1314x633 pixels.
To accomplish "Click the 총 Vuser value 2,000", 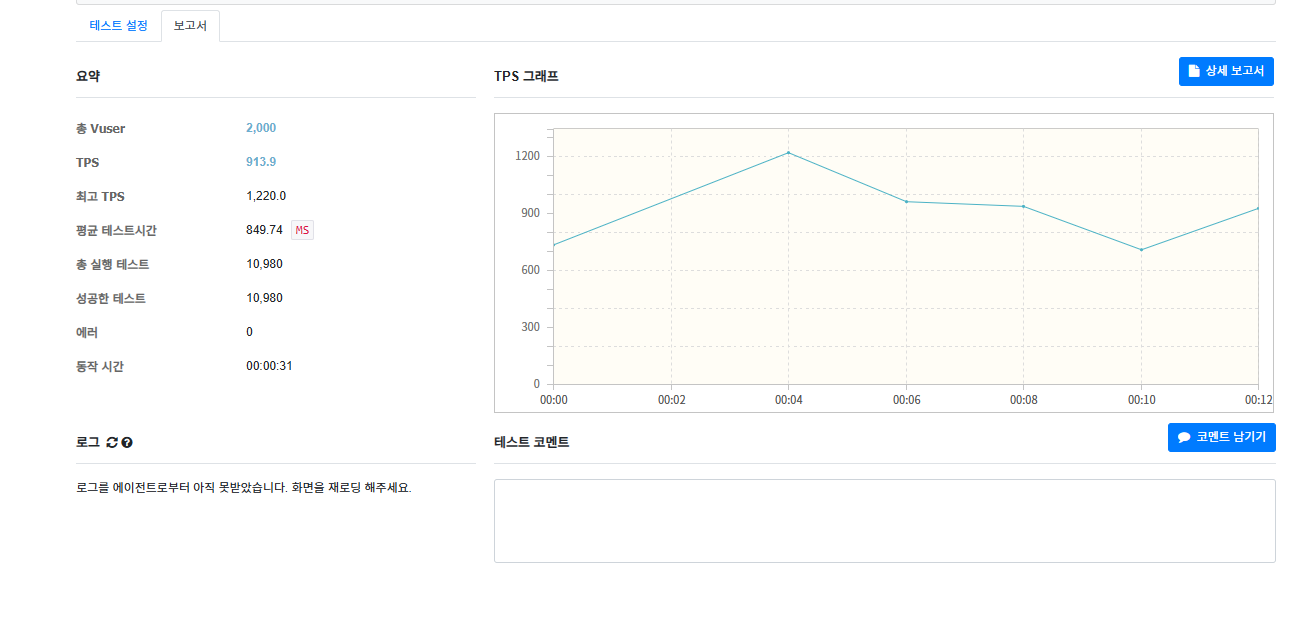I will [261, 128].
